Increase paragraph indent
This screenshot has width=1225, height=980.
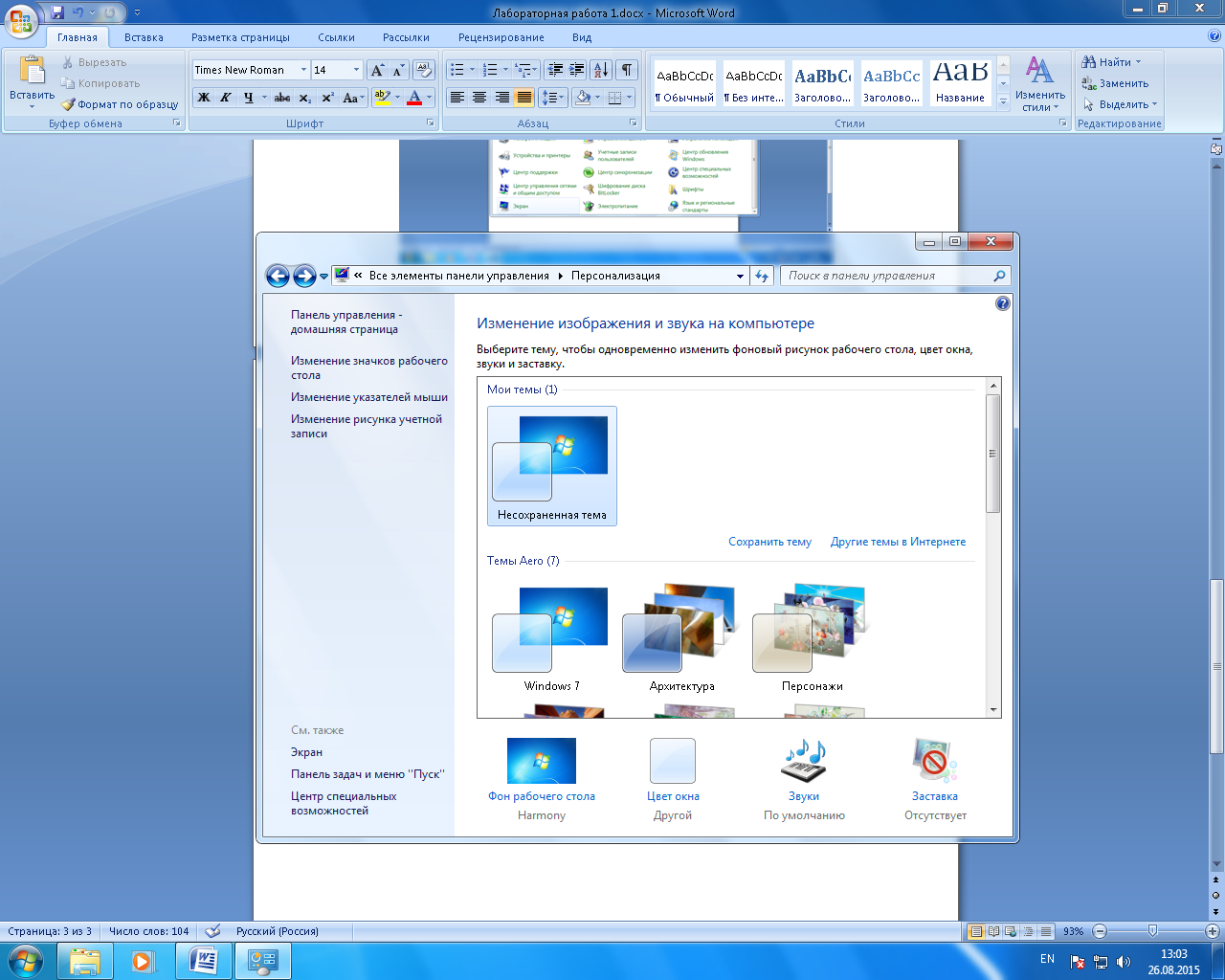(576, 70)
